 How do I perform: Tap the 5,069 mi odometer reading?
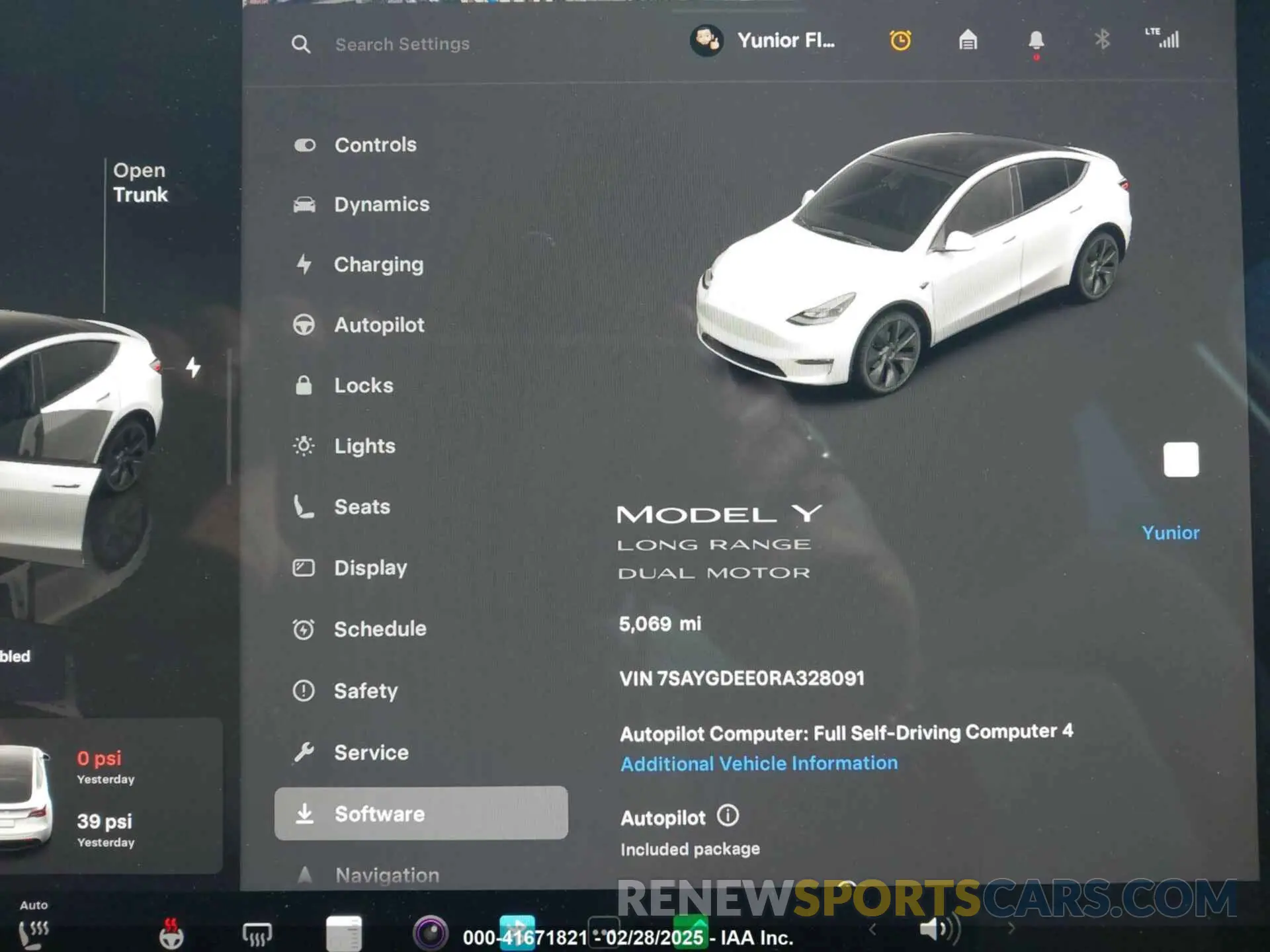[659, 623]
